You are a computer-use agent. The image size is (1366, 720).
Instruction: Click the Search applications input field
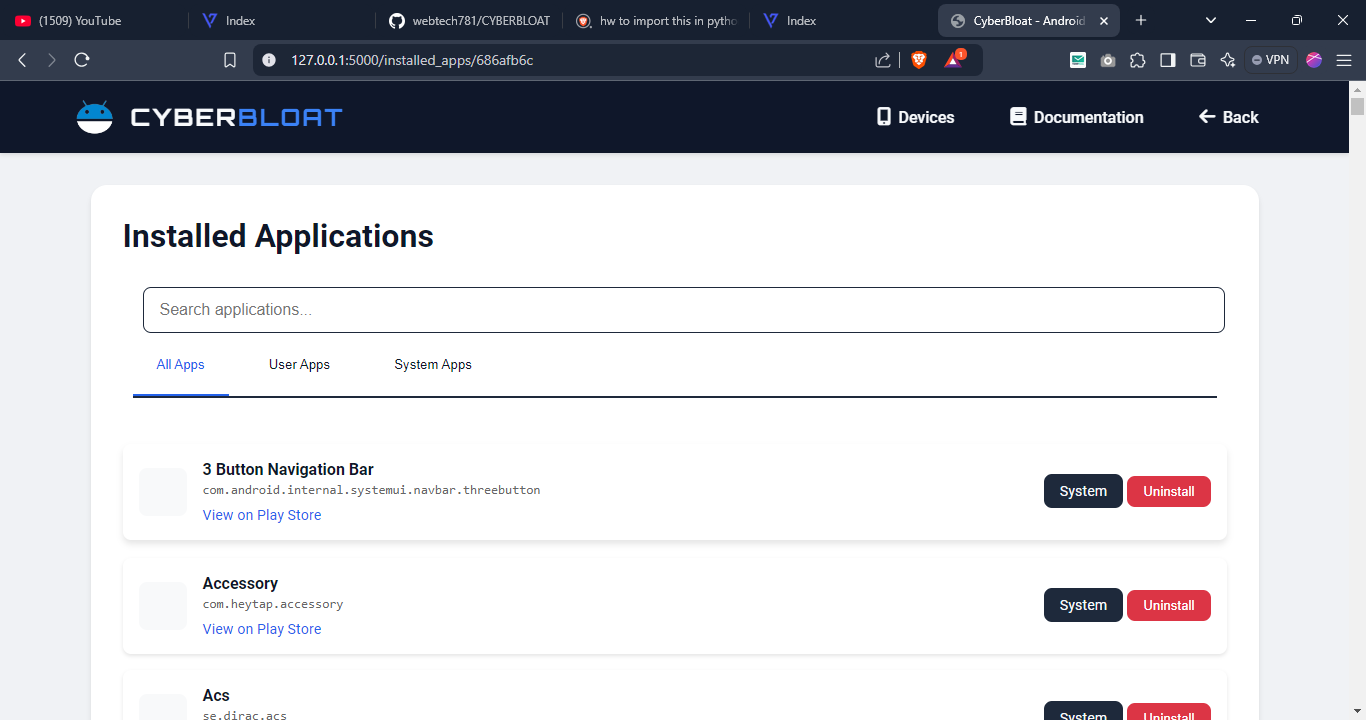[x=683, y=310]
